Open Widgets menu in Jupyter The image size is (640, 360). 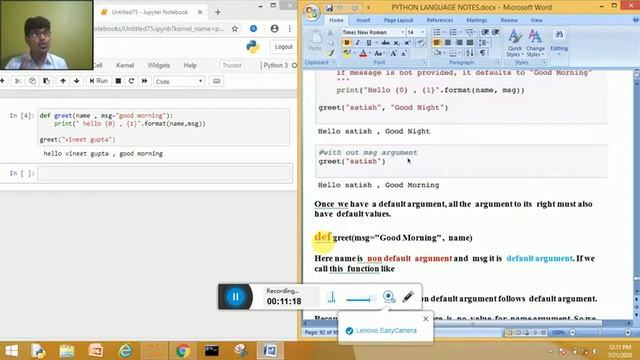coord(159,65)
